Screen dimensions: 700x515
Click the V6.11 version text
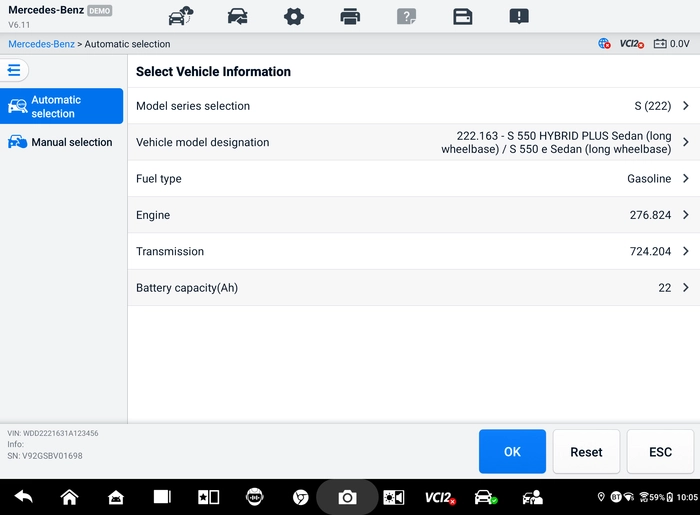tap(19, 25)
